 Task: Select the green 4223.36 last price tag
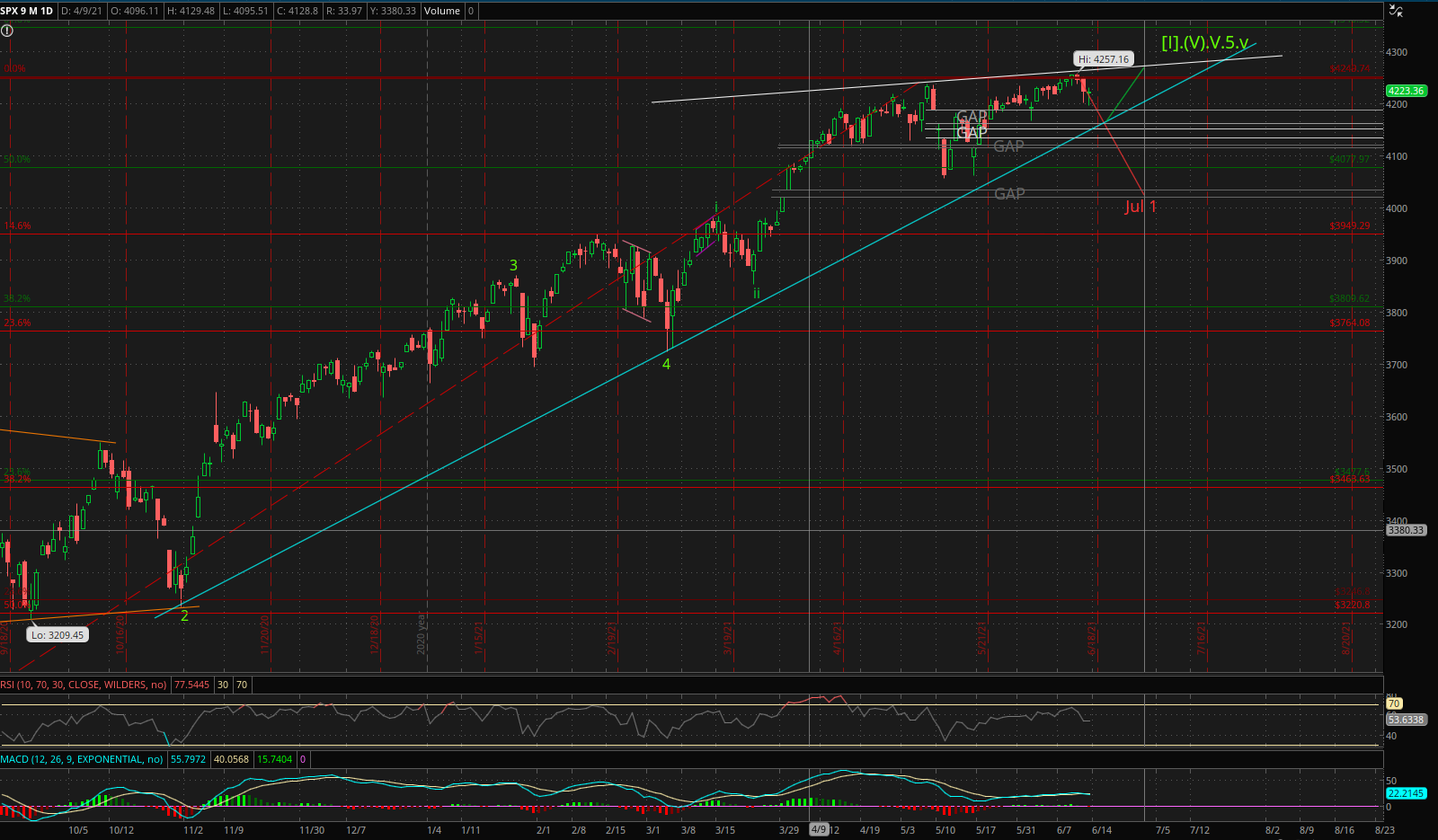pyautogui.click(x=1406, y=91)
